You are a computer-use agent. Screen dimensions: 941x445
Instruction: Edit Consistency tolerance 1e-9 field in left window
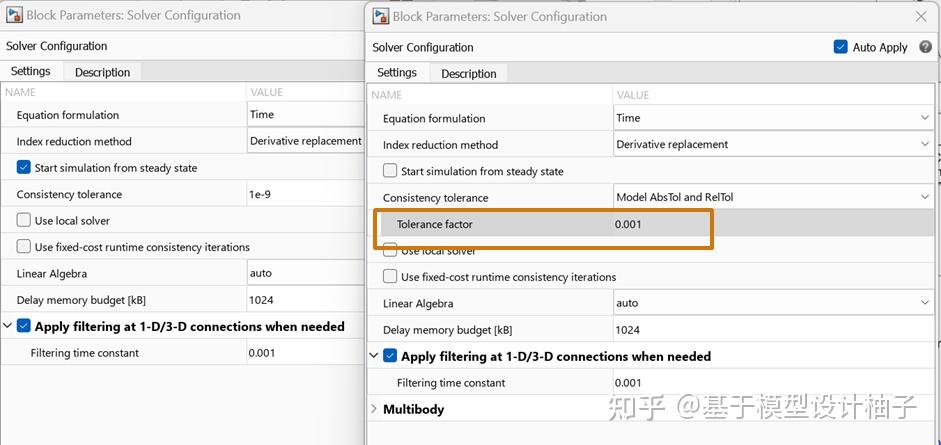305,194
